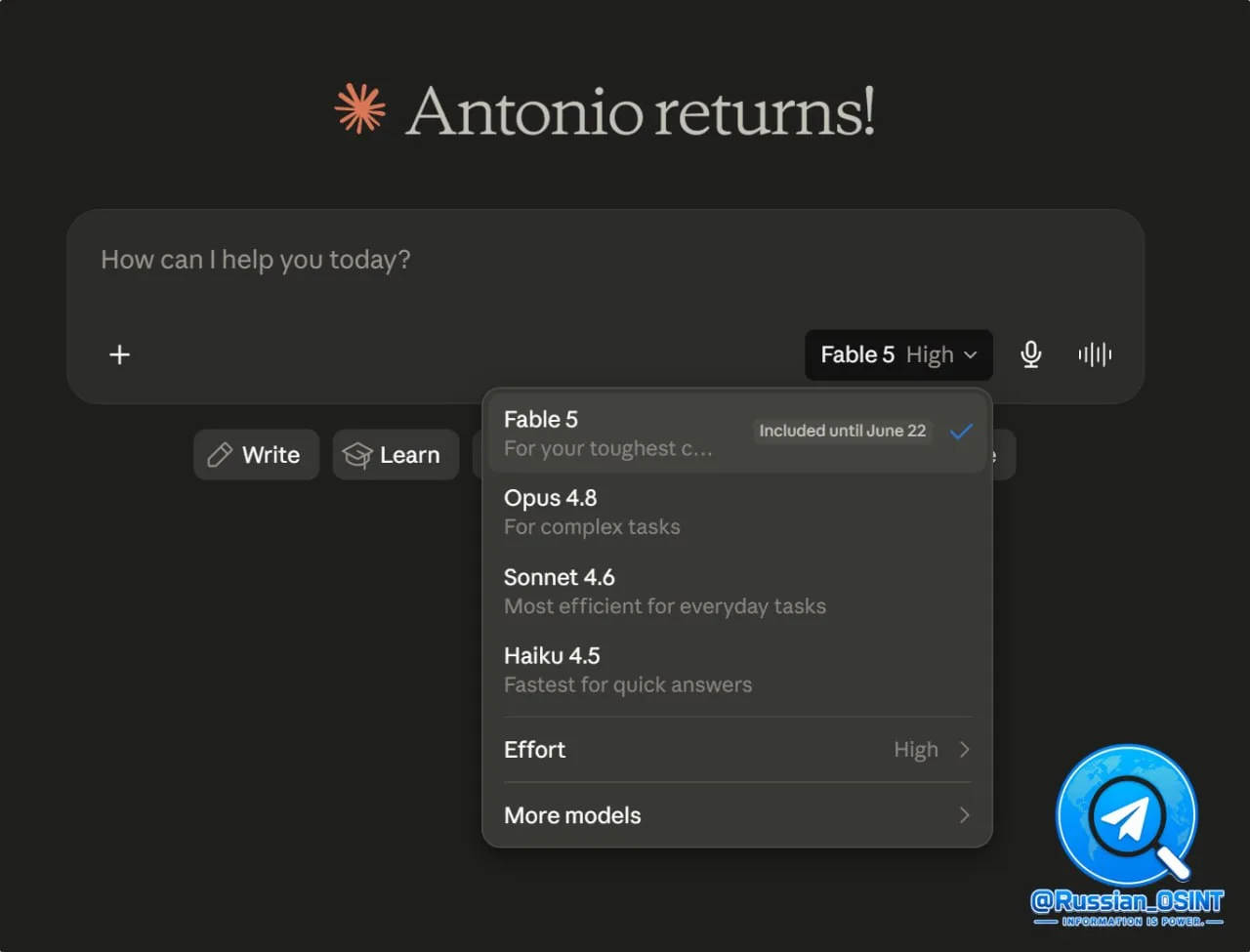Start voice dictation with the microphone icon
Image resolution: width=1250 pixels, height=952 pixels.
tap(1030, 354)
